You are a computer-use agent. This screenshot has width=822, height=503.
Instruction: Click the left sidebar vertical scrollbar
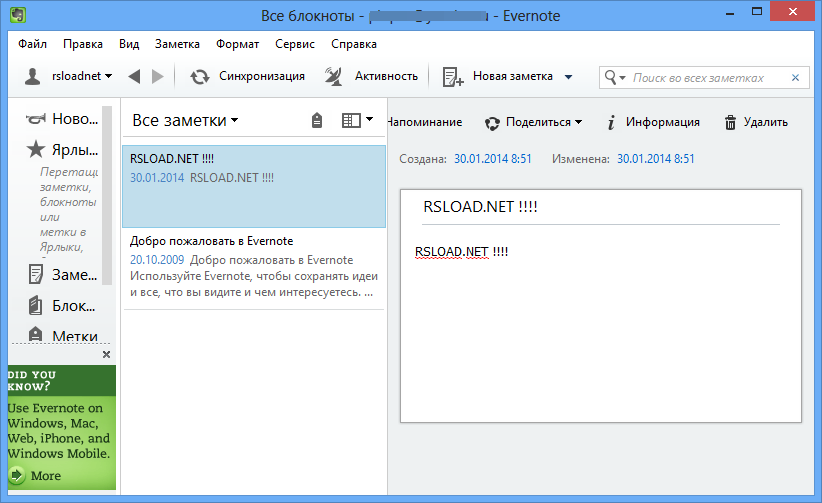click(x=107, y=196)
